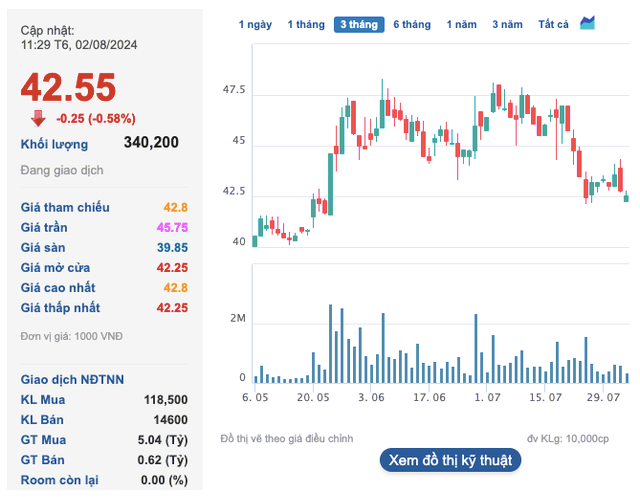This screenshot has height=497, width=640.
Task: Click the area chart icon beside Tất cả
Action: [587, 23]
